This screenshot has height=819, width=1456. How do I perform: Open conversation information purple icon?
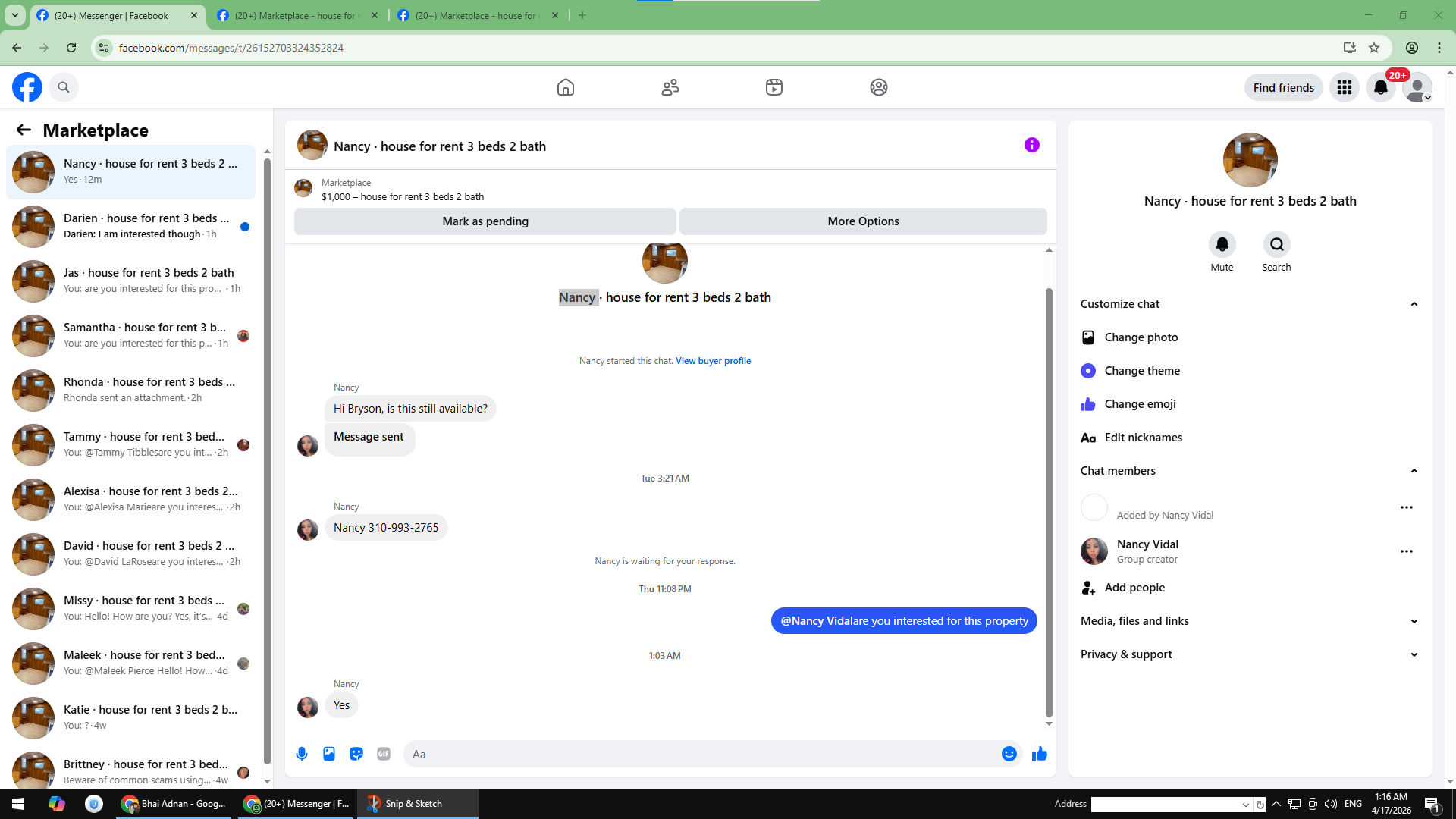1032,145
